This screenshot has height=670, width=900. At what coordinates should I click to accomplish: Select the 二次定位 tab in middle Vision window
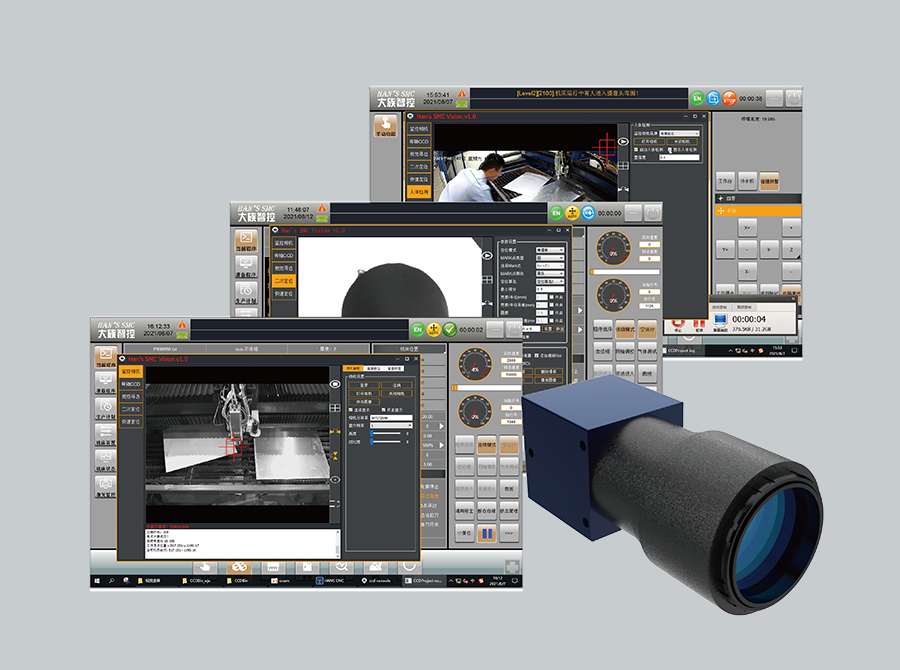pos(283,282)
